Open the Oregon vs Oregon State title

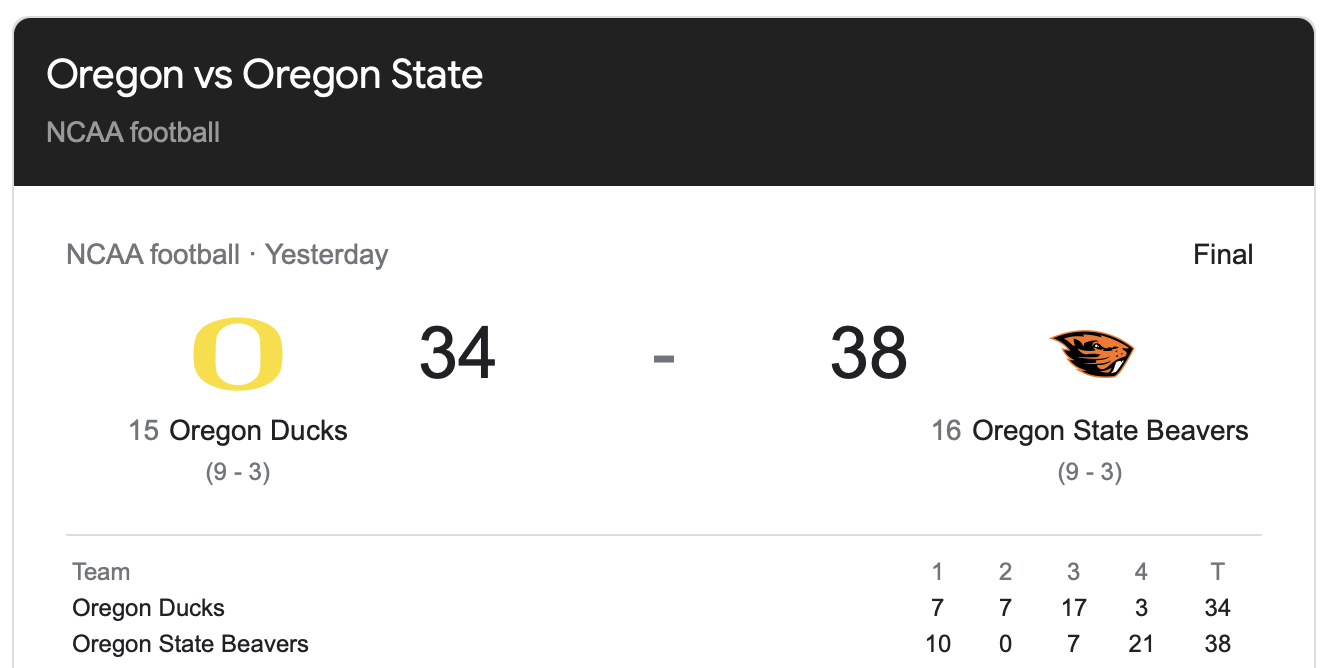[265, 75]
